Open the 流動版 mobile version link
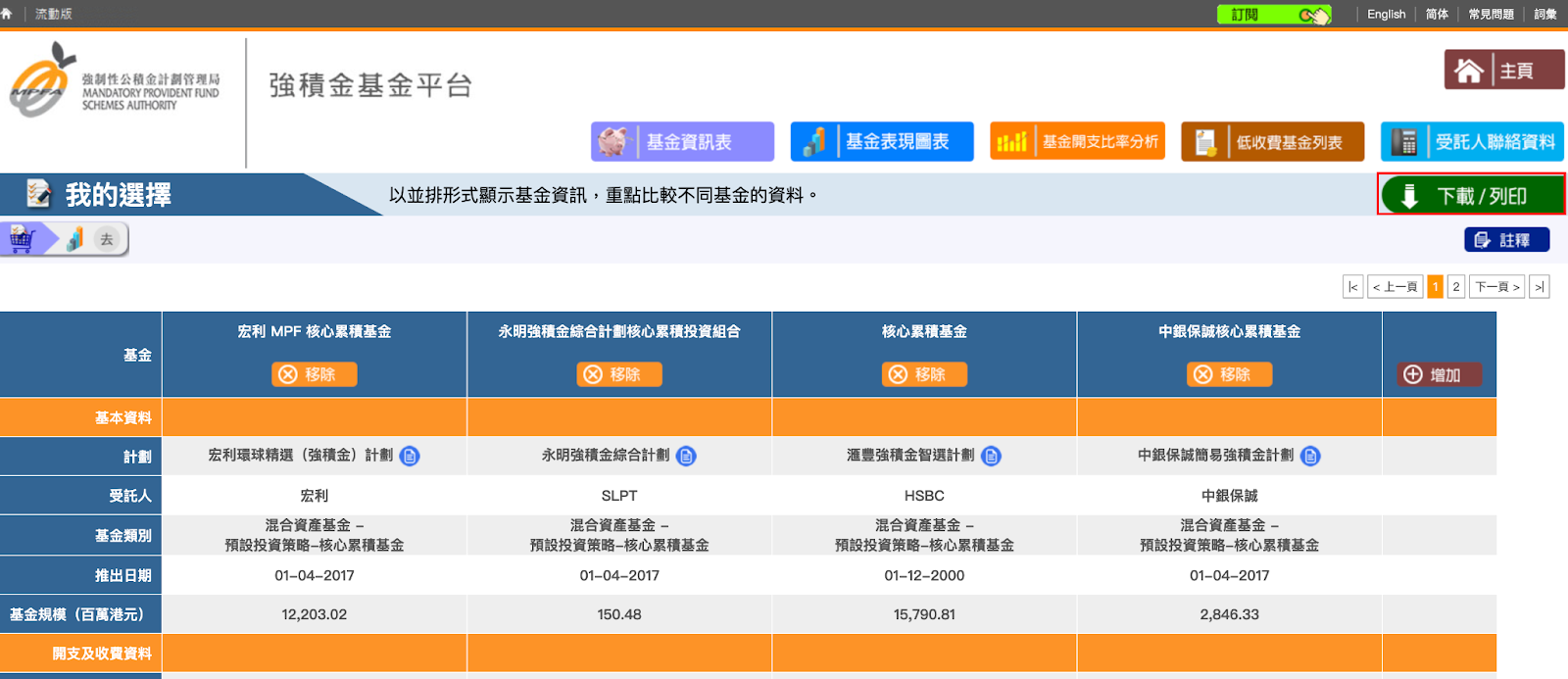Image resolution: width=1568 pixels, height=679 pixels. (x=53, y=14)
